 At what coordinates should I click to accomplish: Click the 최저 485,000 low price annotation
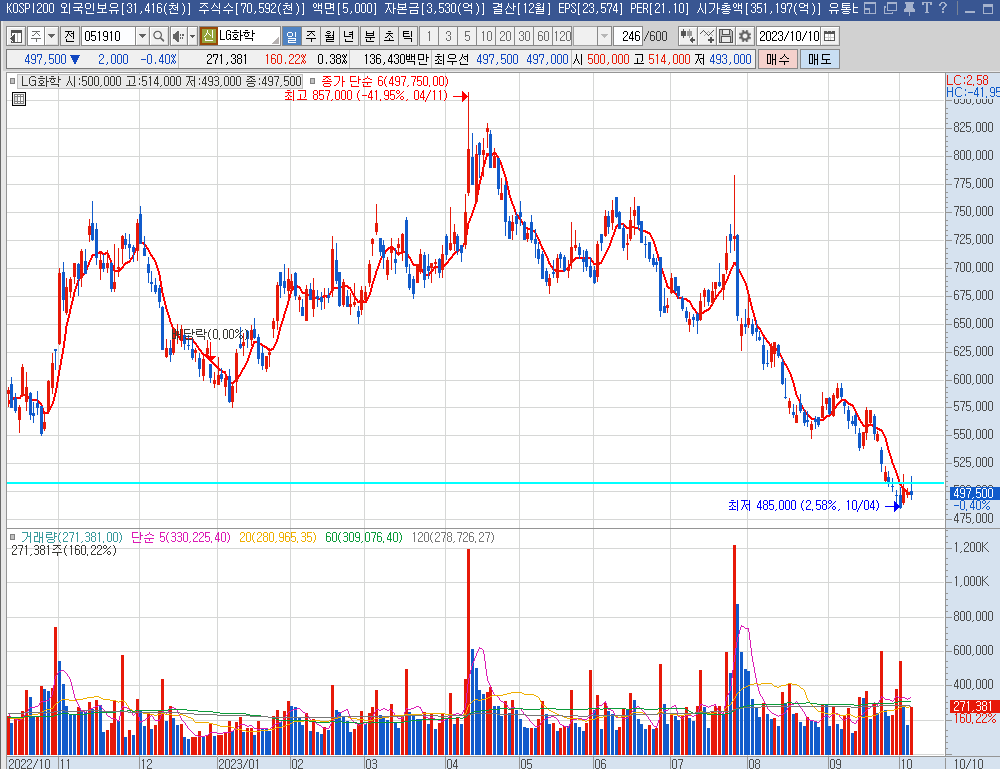click(x=804, y=506)
